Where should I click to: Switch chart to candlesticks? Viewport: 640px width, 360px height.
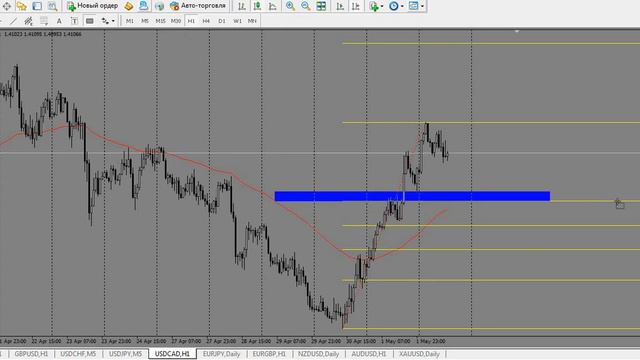pos(257,6)
